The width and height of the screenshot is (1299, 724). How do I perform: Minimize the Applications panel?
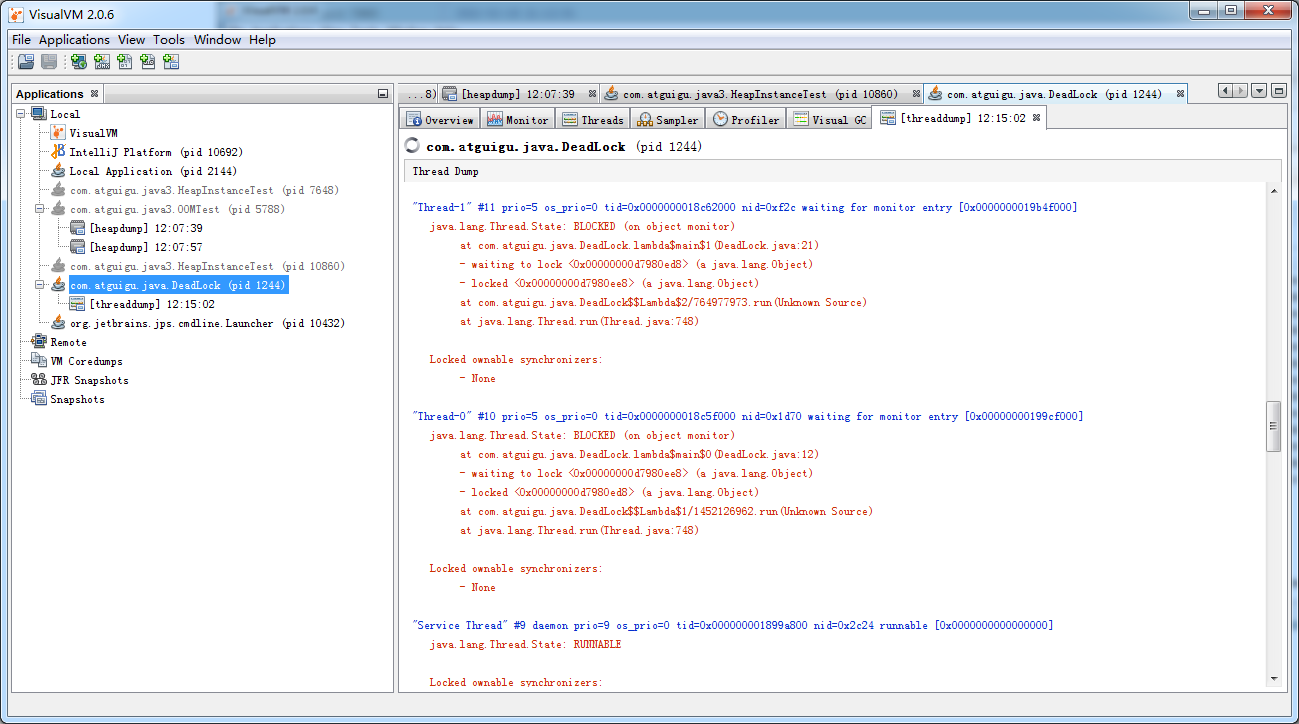pos(382,94)
